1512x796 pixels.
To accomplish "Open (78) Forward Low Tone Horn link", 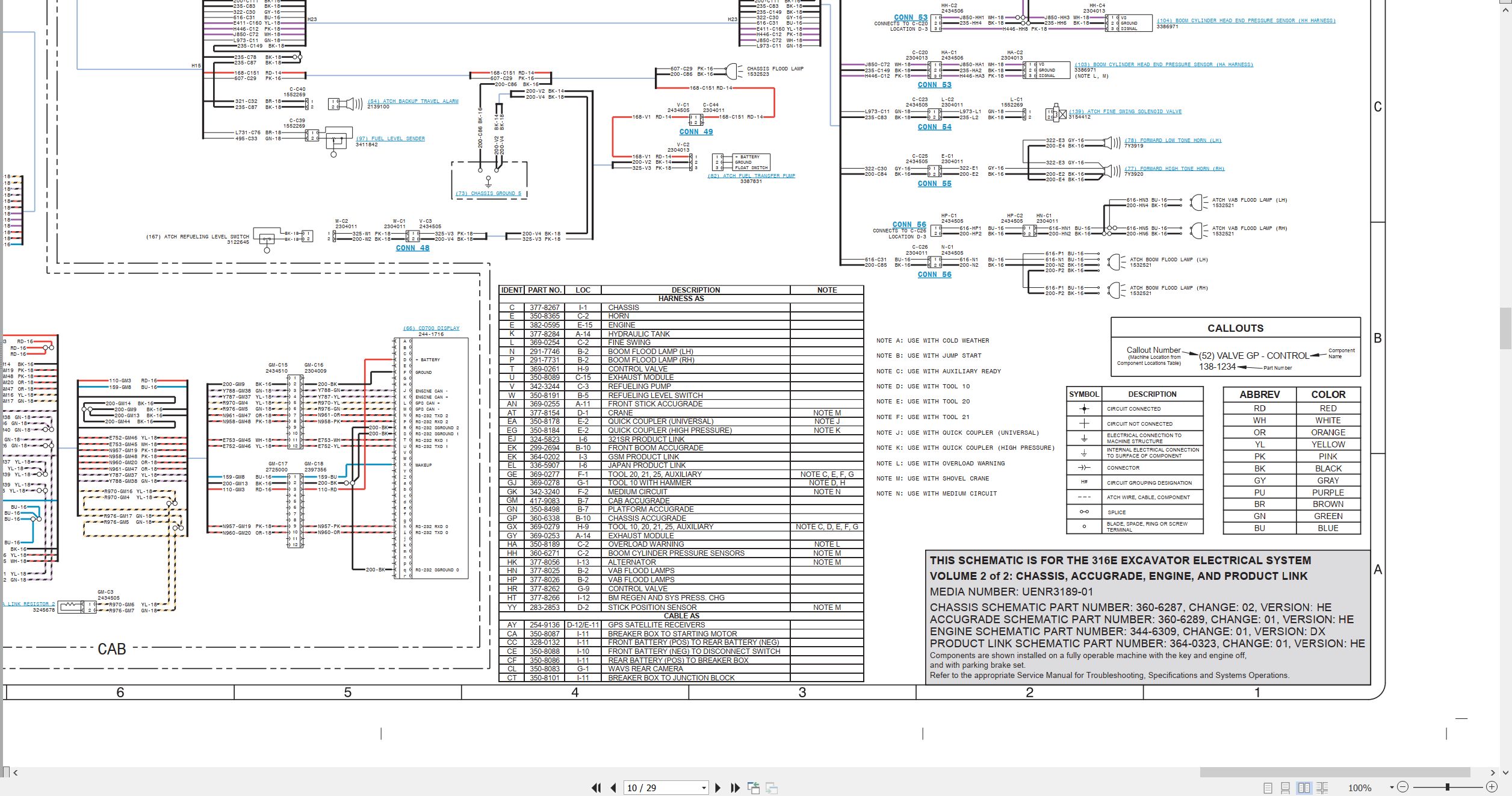I will click(1173, 140).
